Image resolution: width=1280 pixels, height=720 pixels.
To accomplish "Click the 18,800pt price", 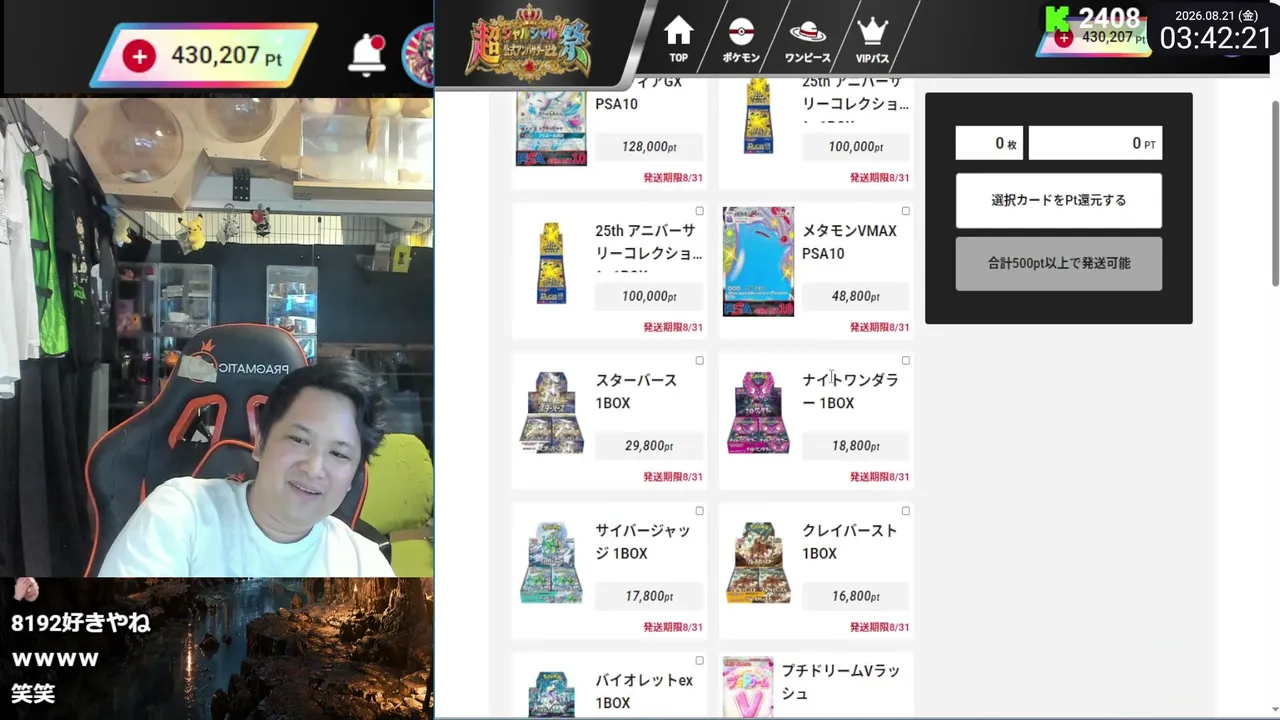I will pos(856,446).
